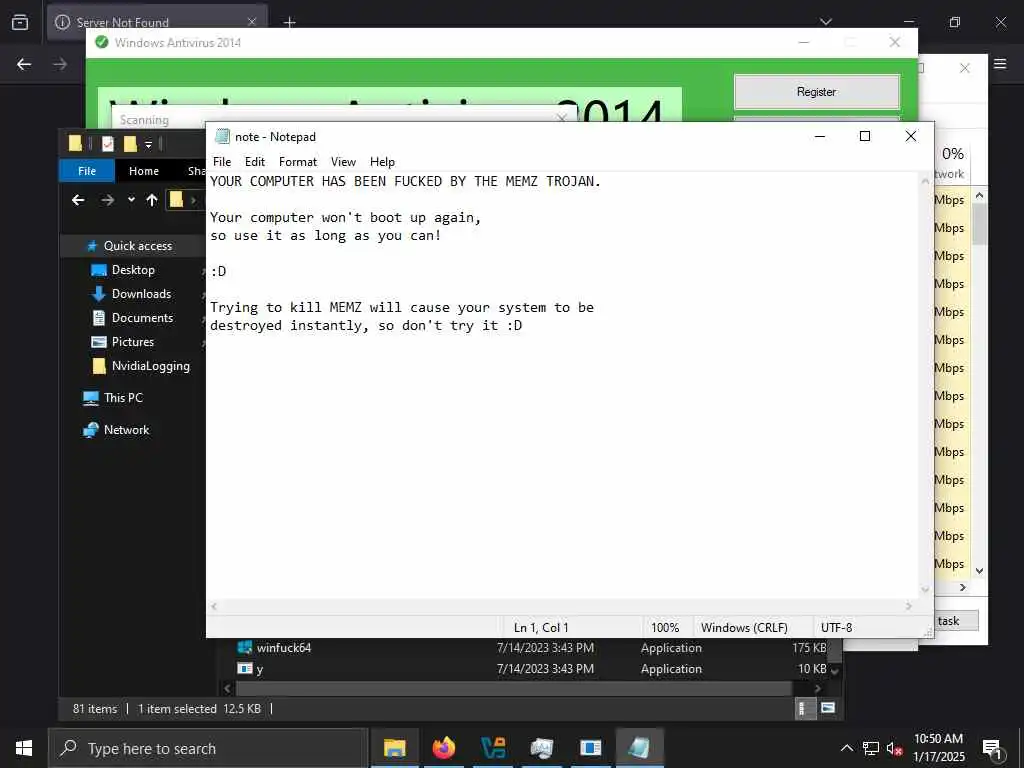This screenshot has height=768, width=1024.
Task: Go back in Firefox browser
Action: click(24, 64)
